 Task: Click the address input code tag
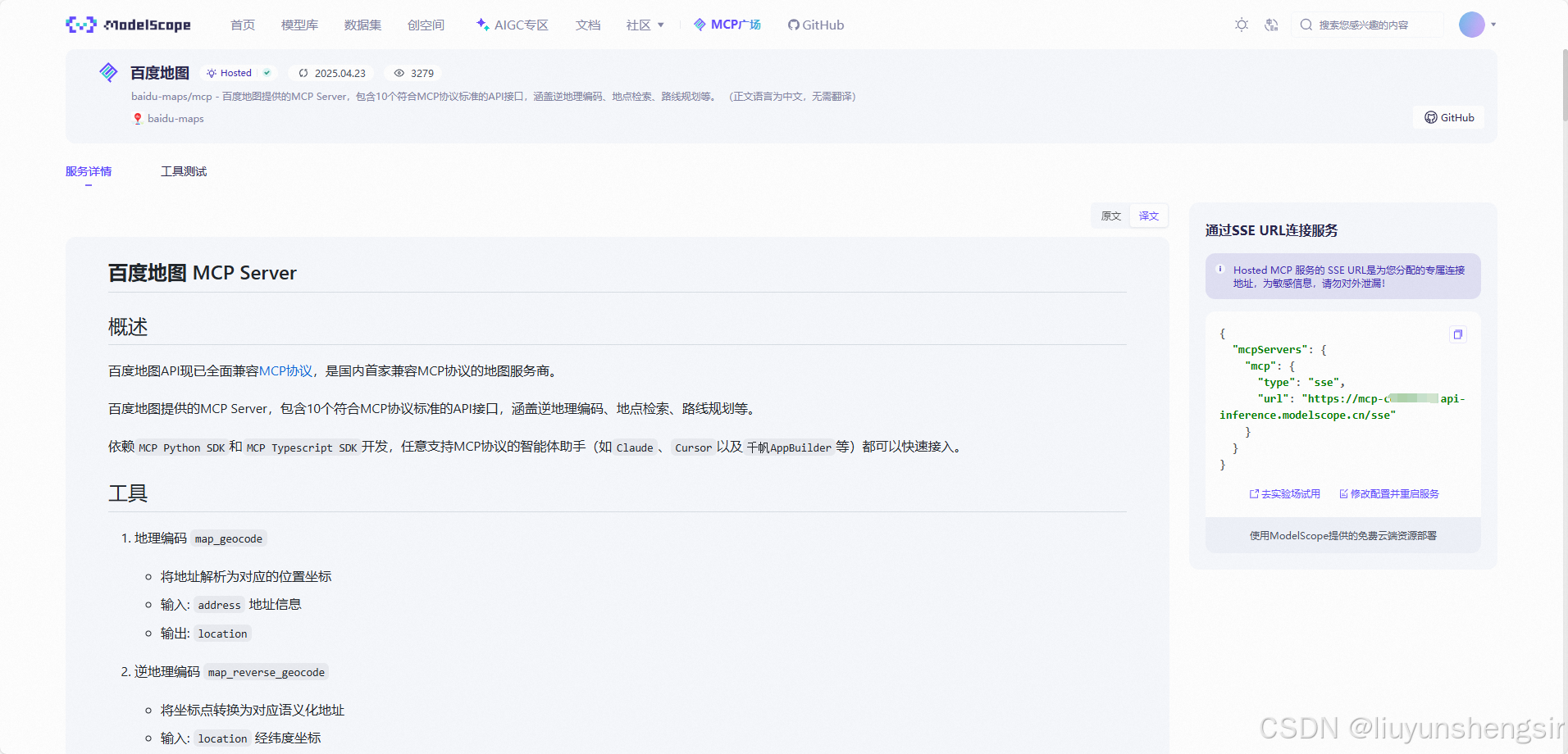[x=220, y=605]
